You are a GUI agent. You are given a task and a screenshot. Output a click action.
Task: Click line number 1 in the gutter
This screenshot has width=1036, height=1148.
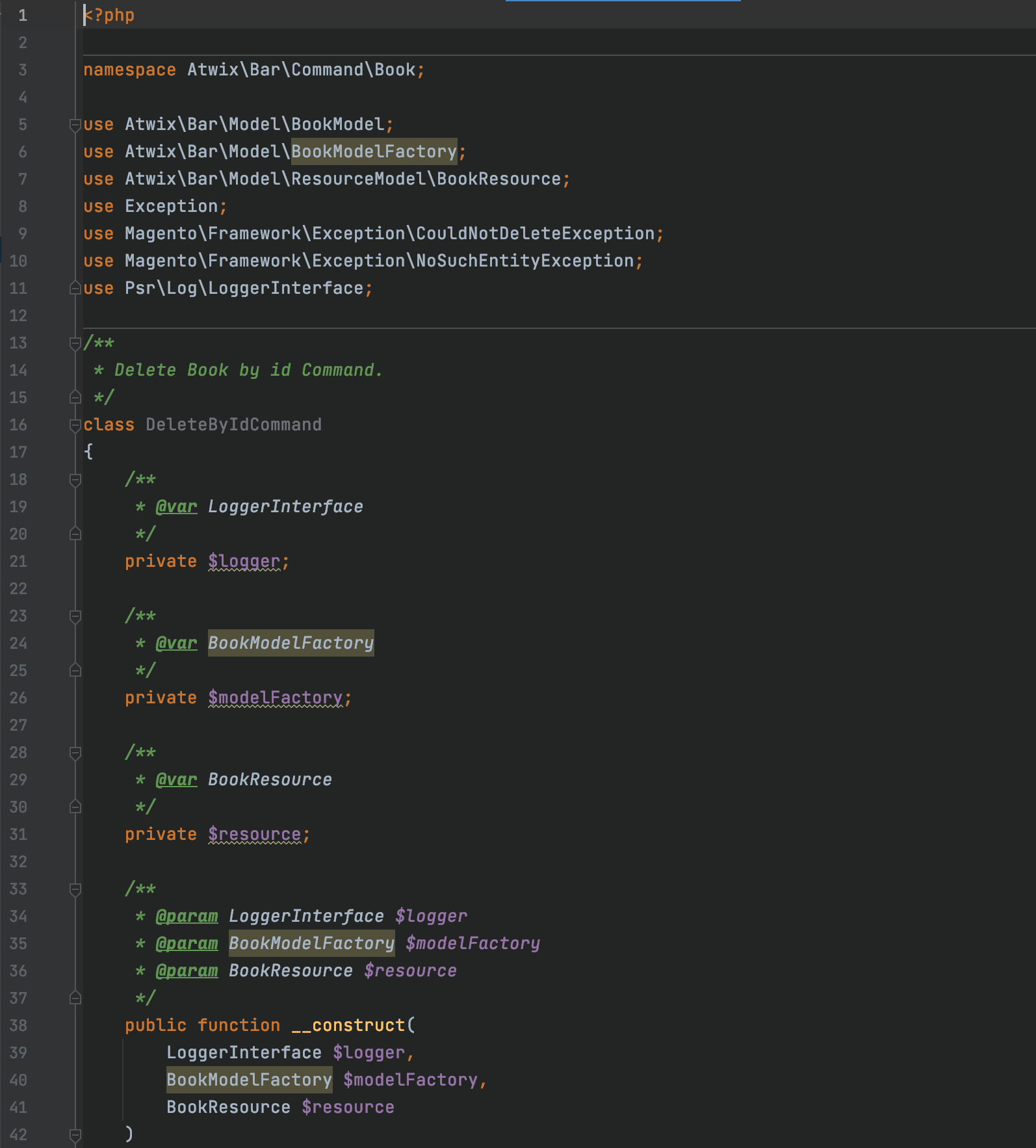tap(23, 15)
